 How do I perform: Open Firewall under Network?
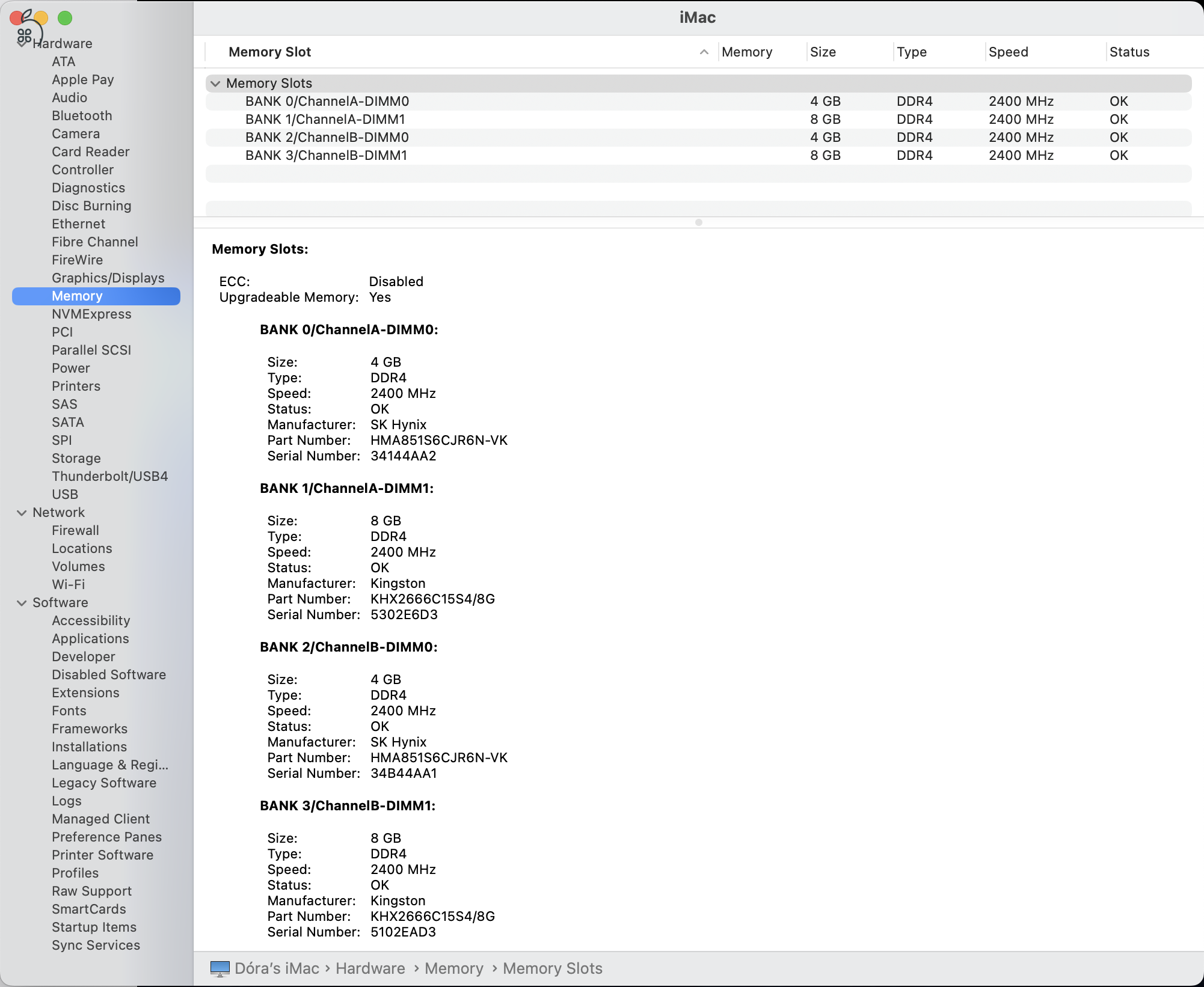(75, 531)
